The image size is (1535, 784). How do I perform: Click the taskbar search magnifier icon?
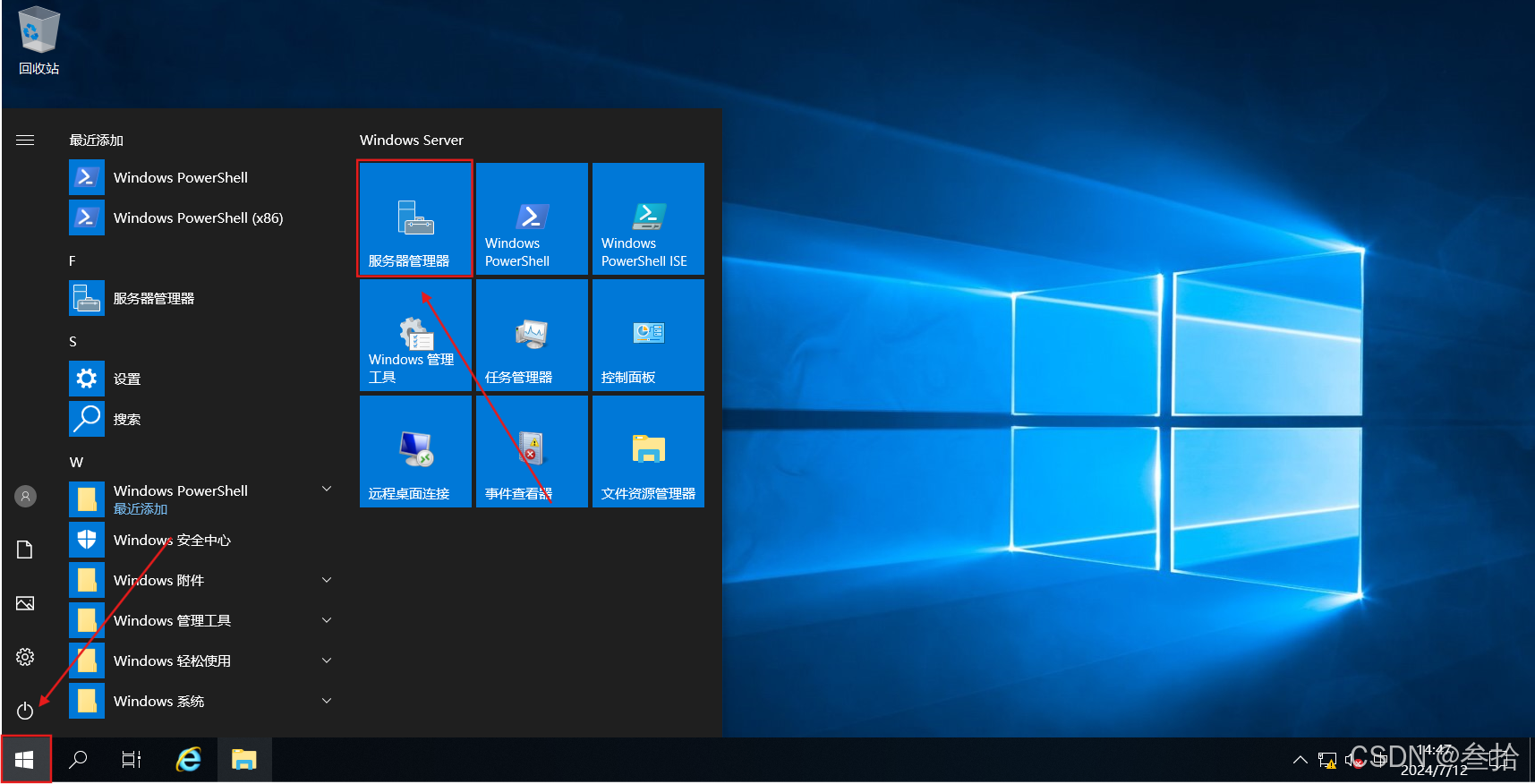coord(78,760)
